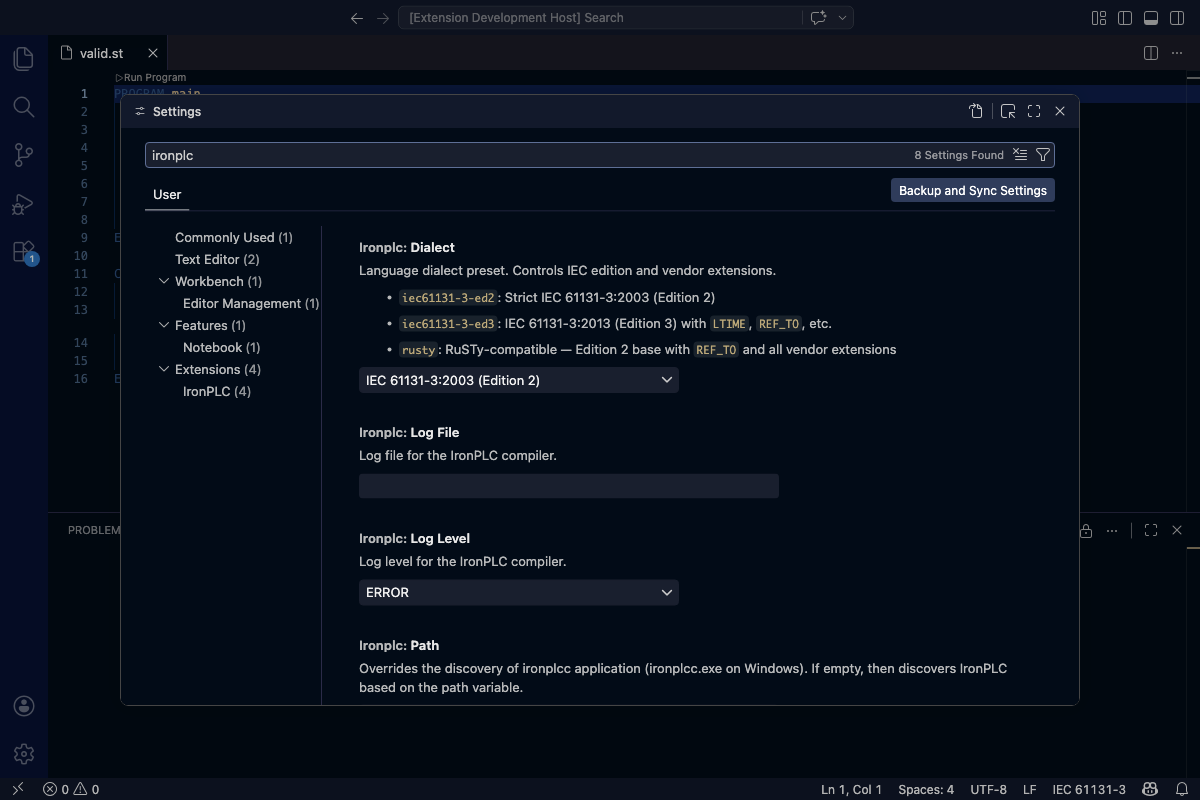Open the Log Level ERROR dropdown
This screenshot has width=1200, height=800.
pyautogui.click(x=518, y=592)
